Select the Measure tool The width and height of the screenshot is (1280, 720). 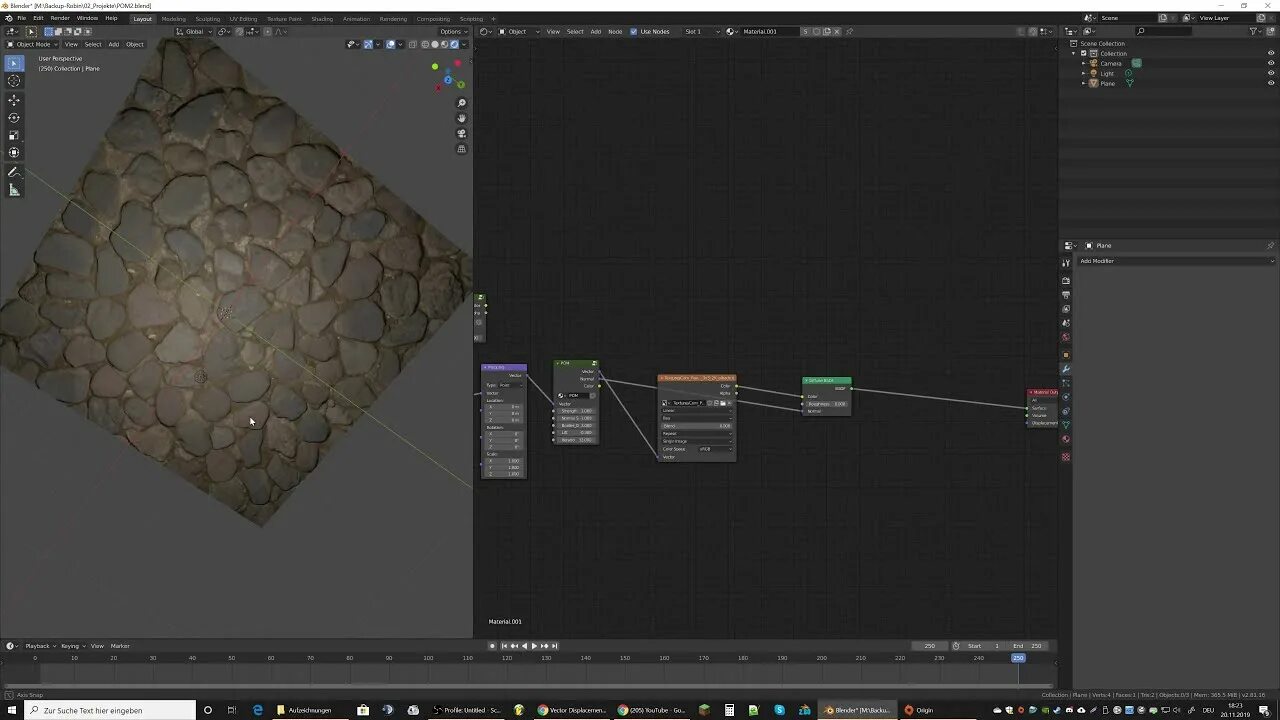pyautogui.click(x=14, y=189)
